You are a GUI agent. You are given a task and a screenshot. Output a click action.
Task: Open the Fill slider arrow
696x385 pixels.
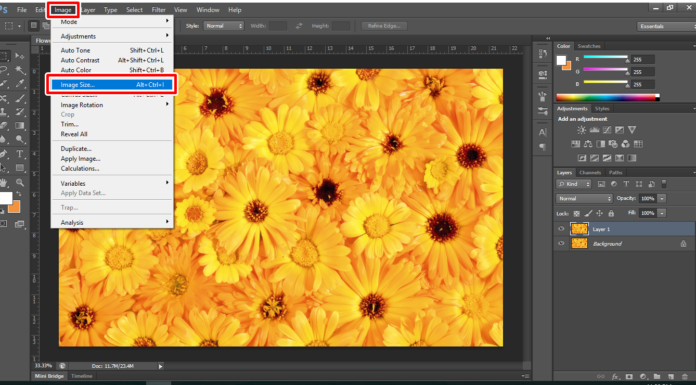[x=662, y=213]
